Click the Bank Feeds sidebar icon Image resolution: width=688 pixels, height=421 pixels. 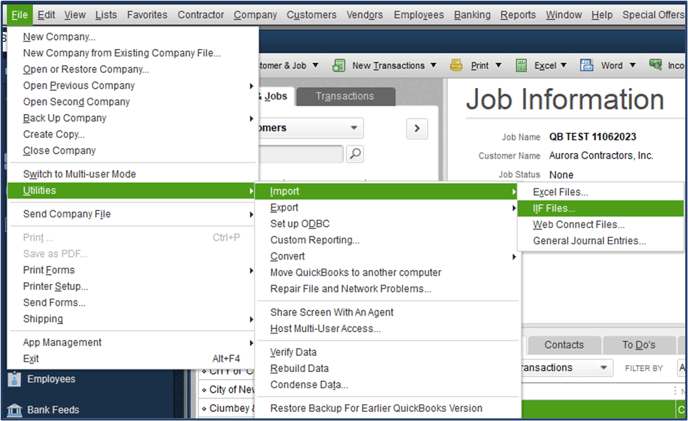pos(14,410)
